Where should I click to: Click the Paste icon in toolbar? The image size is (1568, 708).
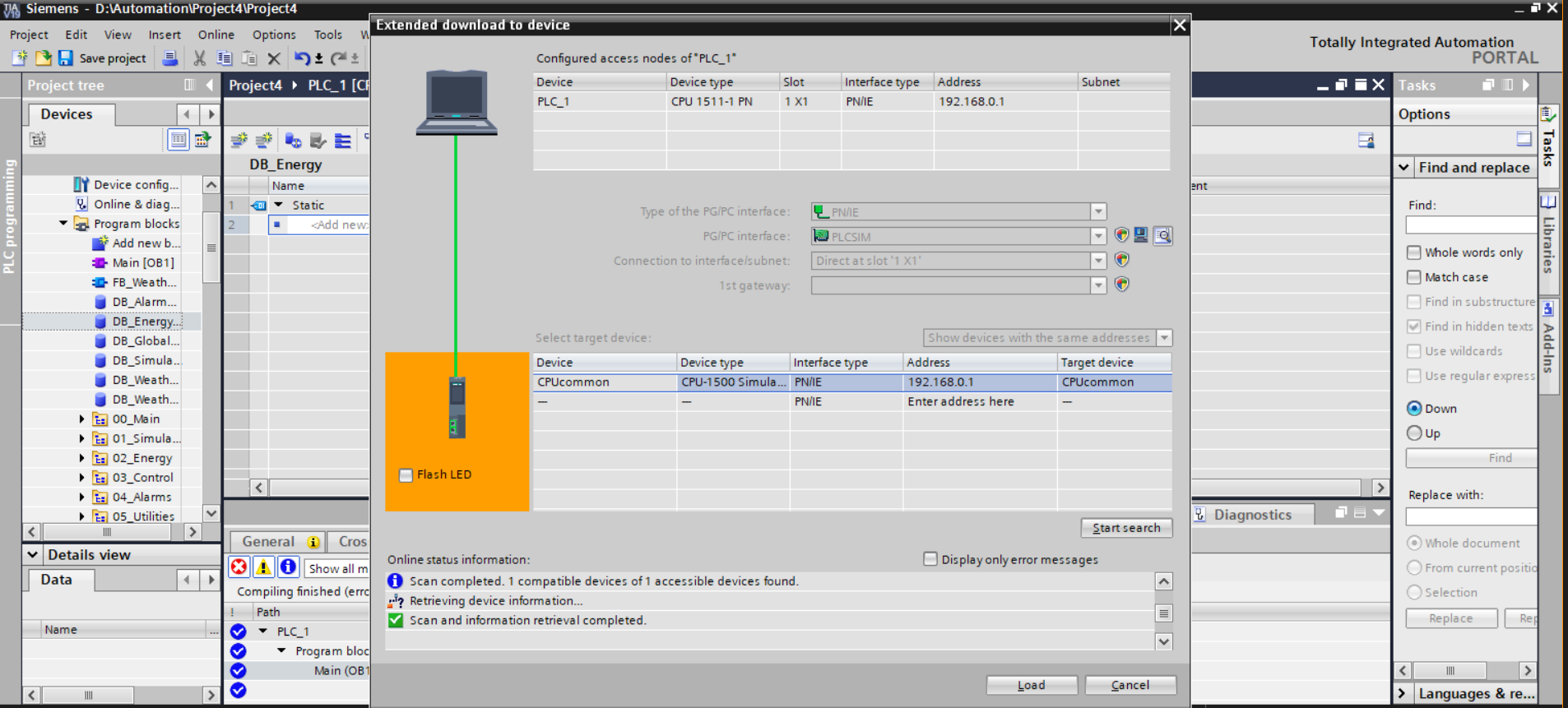[x=248, y=58]
